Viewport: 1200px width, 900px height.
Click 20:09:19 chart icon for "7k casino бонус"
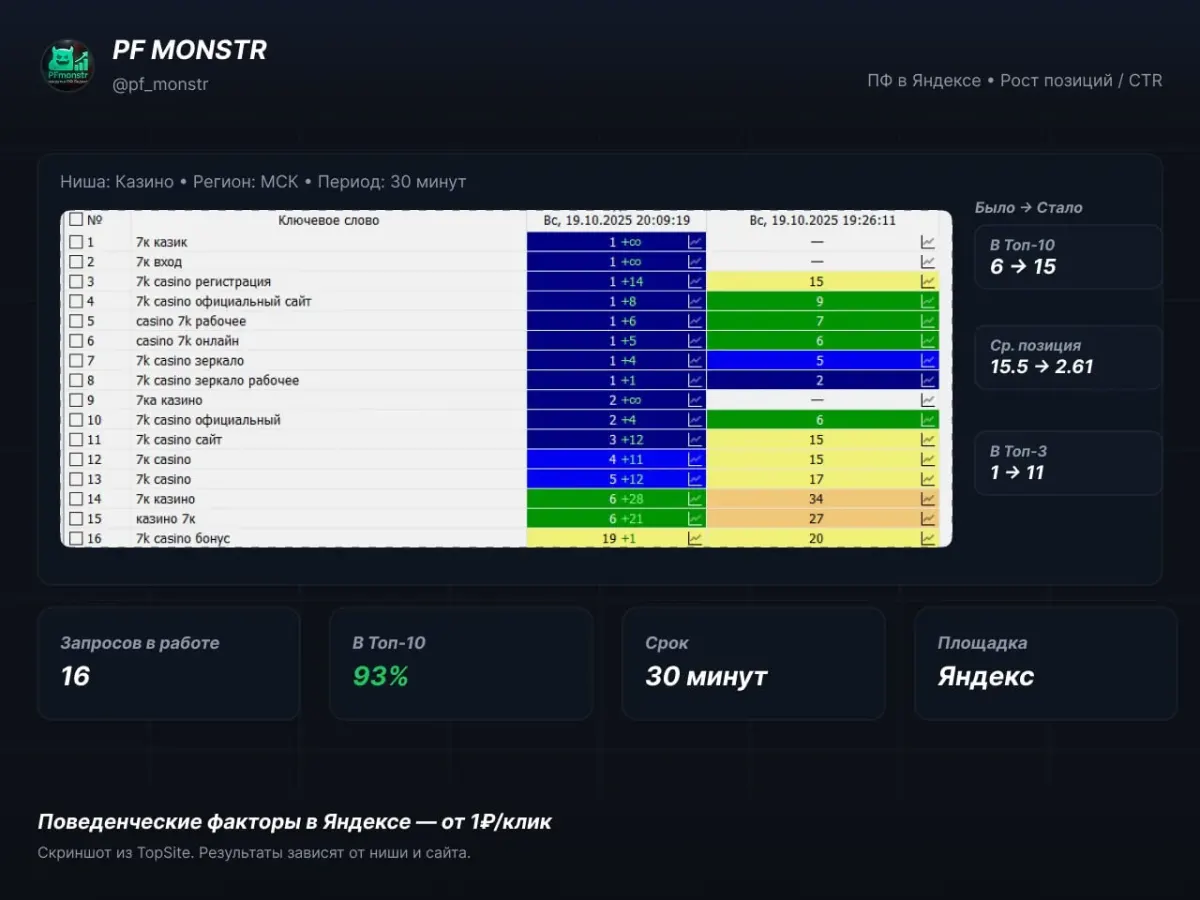point(695,538)
